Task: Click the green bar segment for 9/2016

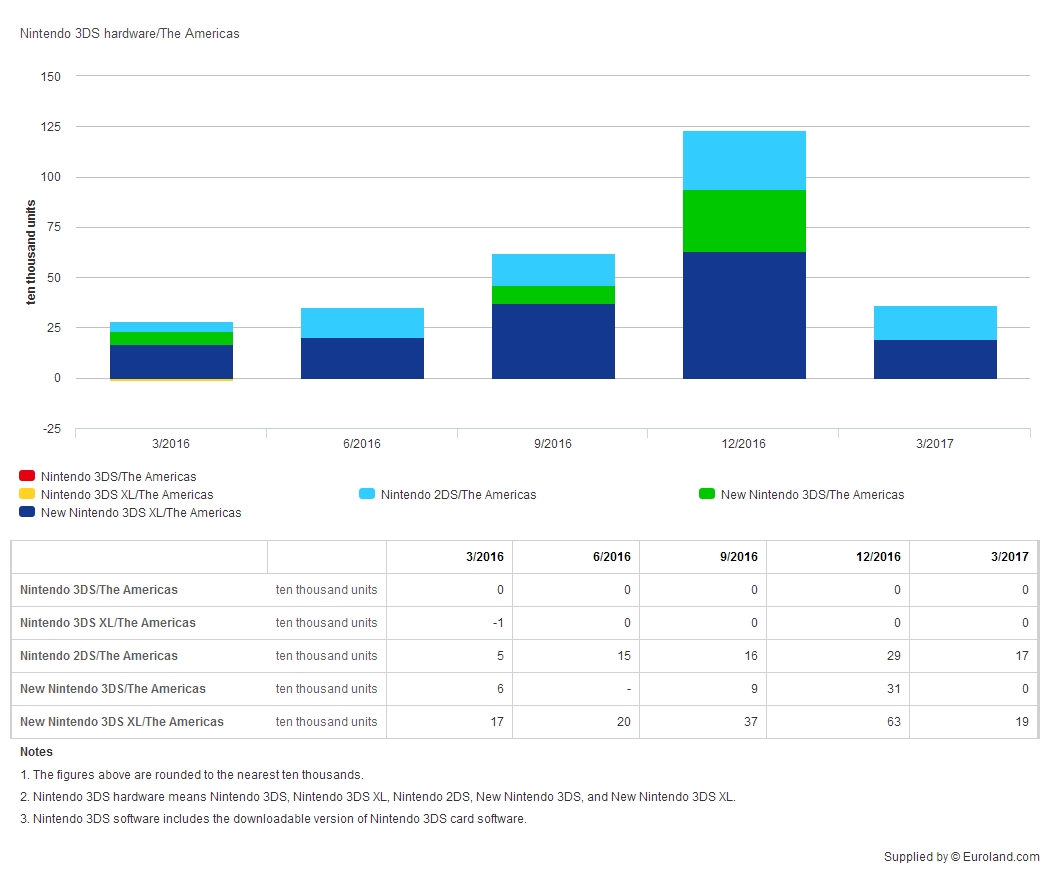Action: click(553, 295)
